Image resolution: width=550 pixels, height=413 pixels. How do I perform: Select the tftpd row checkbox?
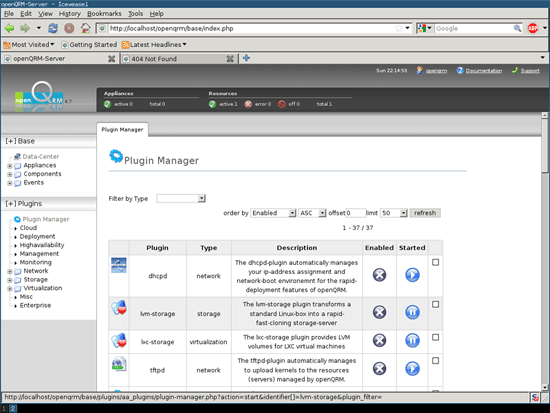coord(435,360)
